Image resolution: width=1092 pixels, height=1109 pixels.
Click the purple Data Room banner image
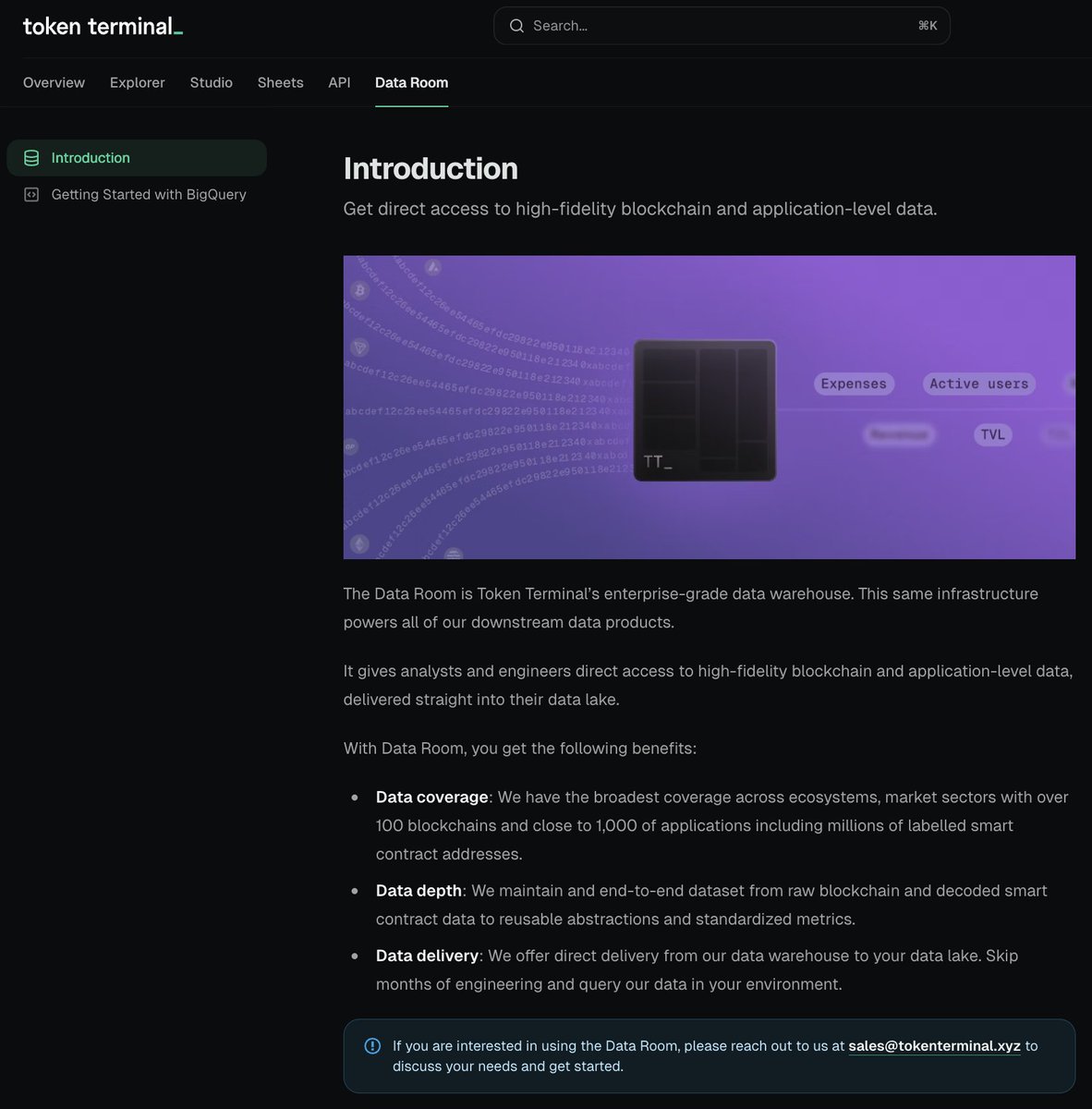coord(710,408)
